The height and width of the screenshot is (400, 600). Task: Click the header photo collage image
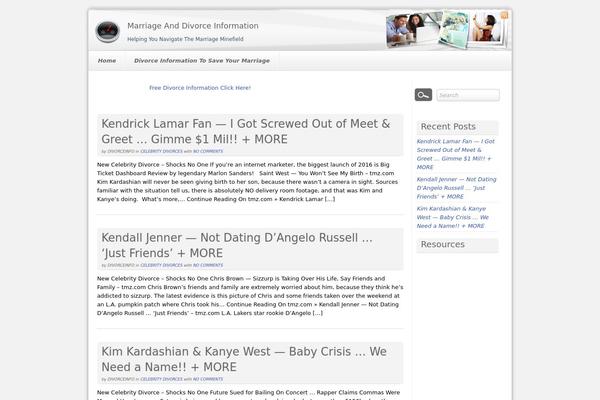coord(447,30)
